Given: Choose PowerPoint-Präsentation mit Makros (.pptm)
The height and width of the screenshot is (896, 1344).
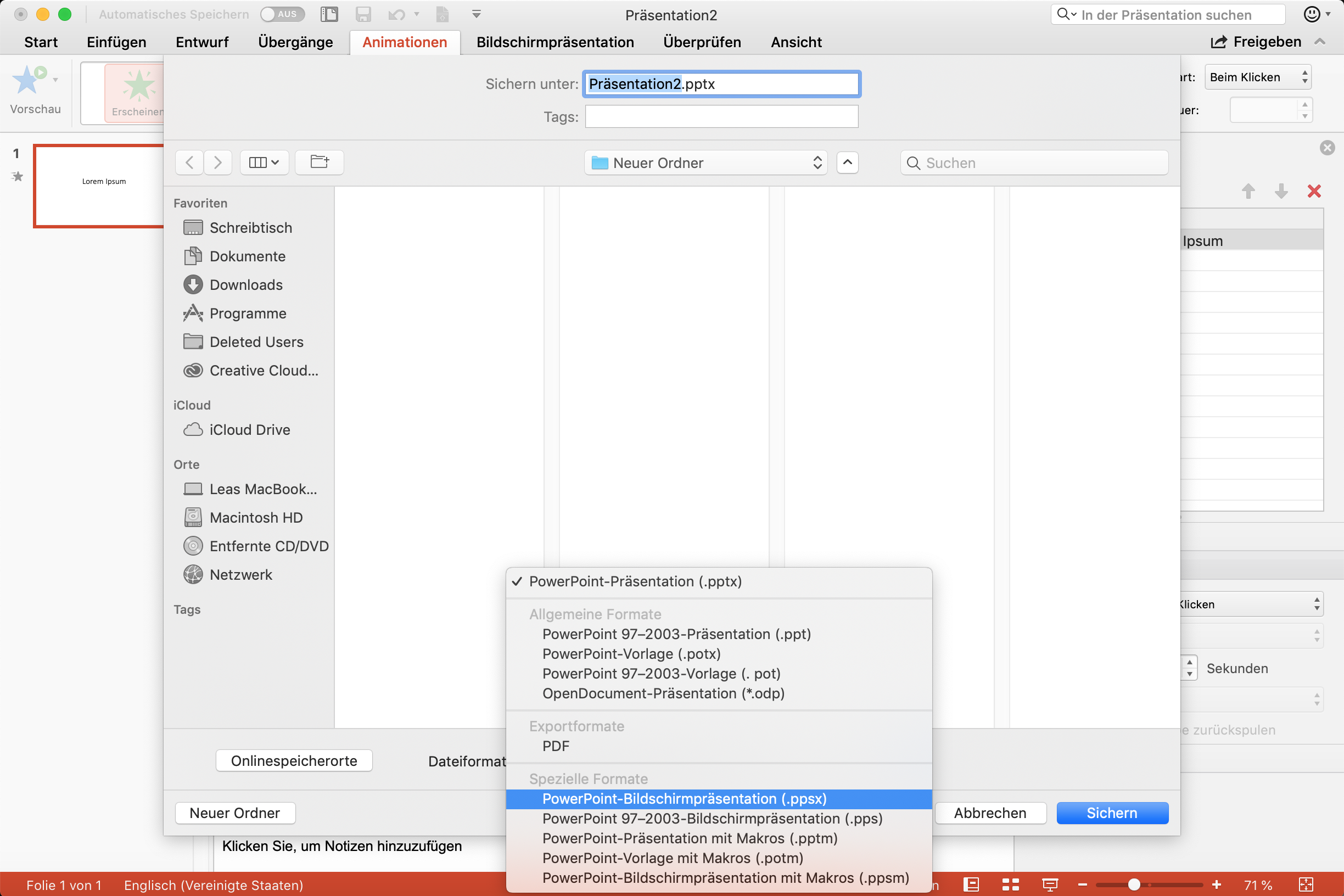Looking at the screenshot, I should point(719,838).
